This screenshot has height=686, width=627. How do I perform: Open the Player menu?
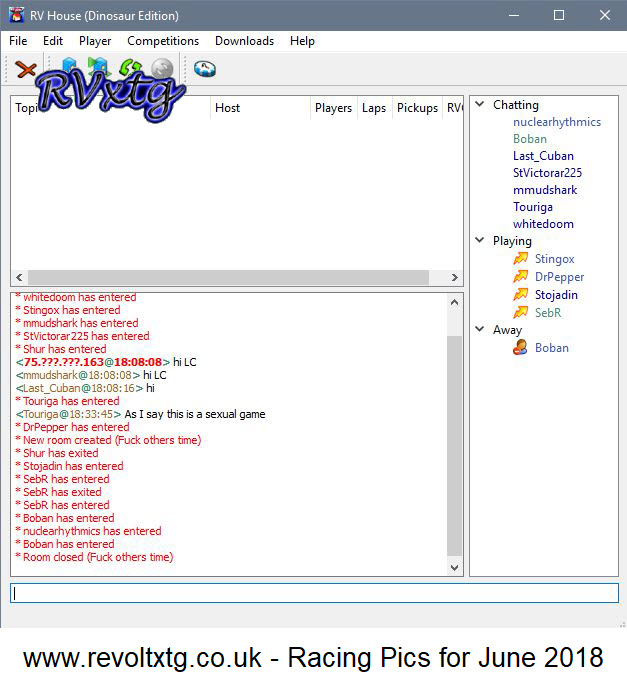pyautogui.click(x=95, y=41)
